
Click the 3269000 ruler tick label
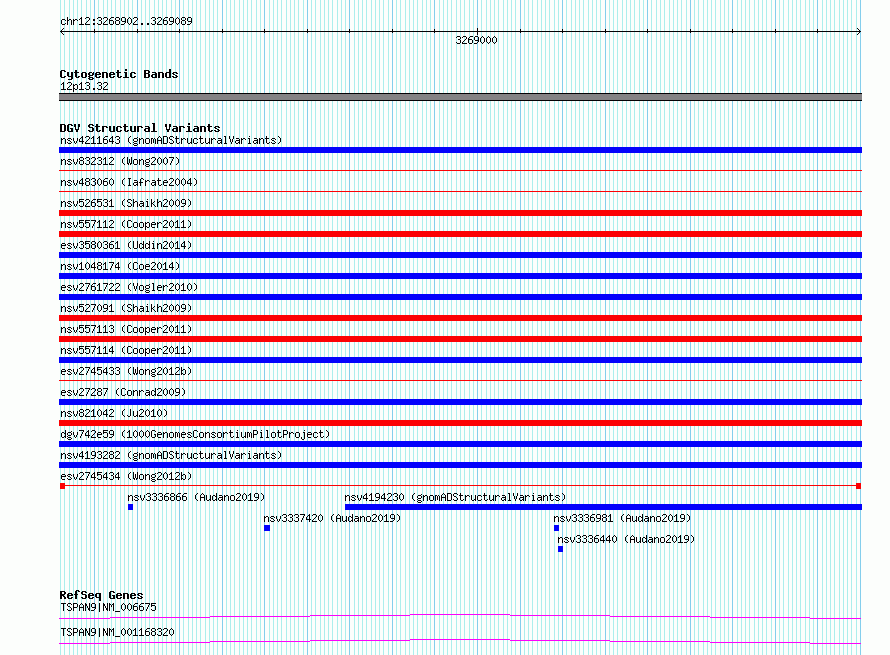[x=476, y=40]
